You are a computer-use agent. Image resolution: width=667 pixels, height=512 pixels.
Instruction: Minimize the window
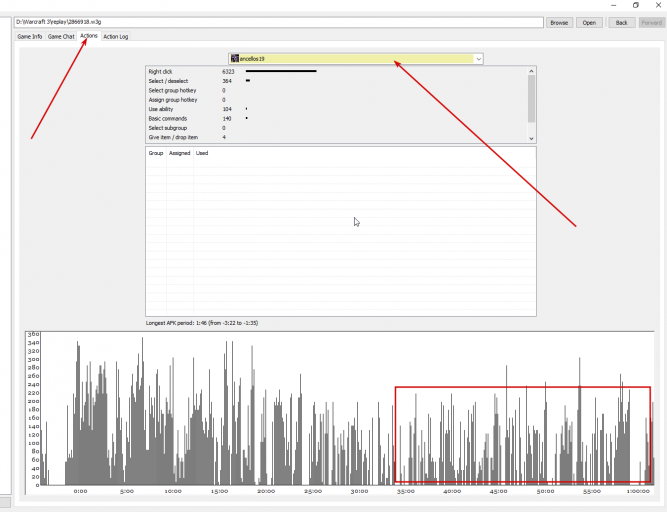[613, 5]
